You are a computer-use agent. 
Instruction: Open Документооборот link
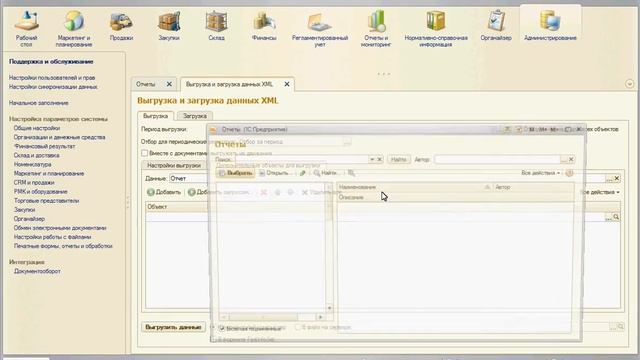(x=37, y=271)
